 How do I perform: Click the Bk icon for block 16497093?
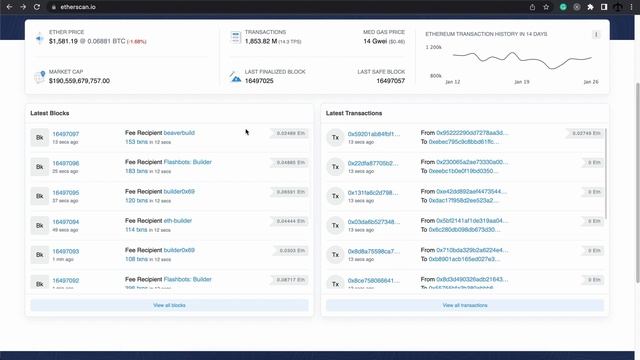pyautogui.click(x=40, y=255)
